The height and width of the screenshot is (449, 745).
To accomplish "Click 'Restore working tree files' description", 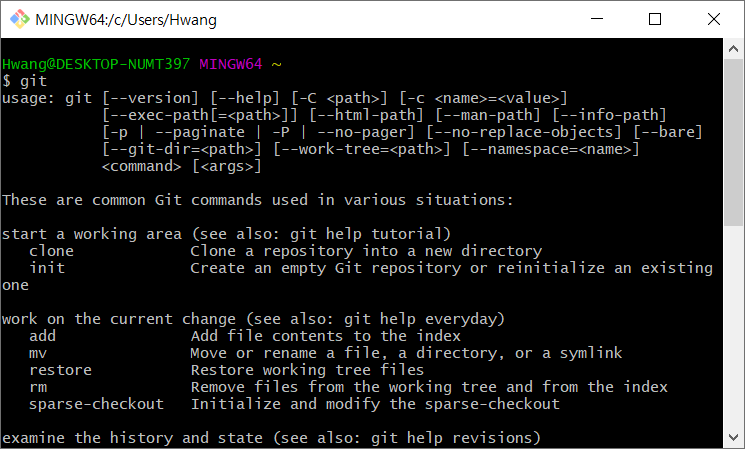I will (x=307, y=370).
